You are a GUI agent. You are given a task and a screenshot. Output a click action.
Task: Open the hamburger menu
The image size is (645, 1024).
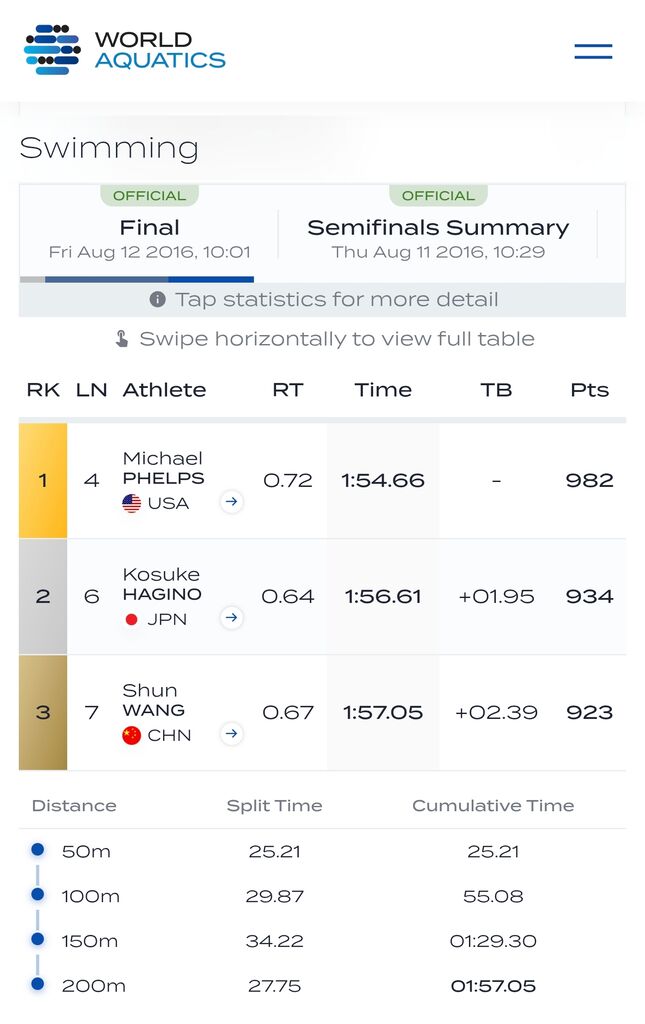[593, 51]
